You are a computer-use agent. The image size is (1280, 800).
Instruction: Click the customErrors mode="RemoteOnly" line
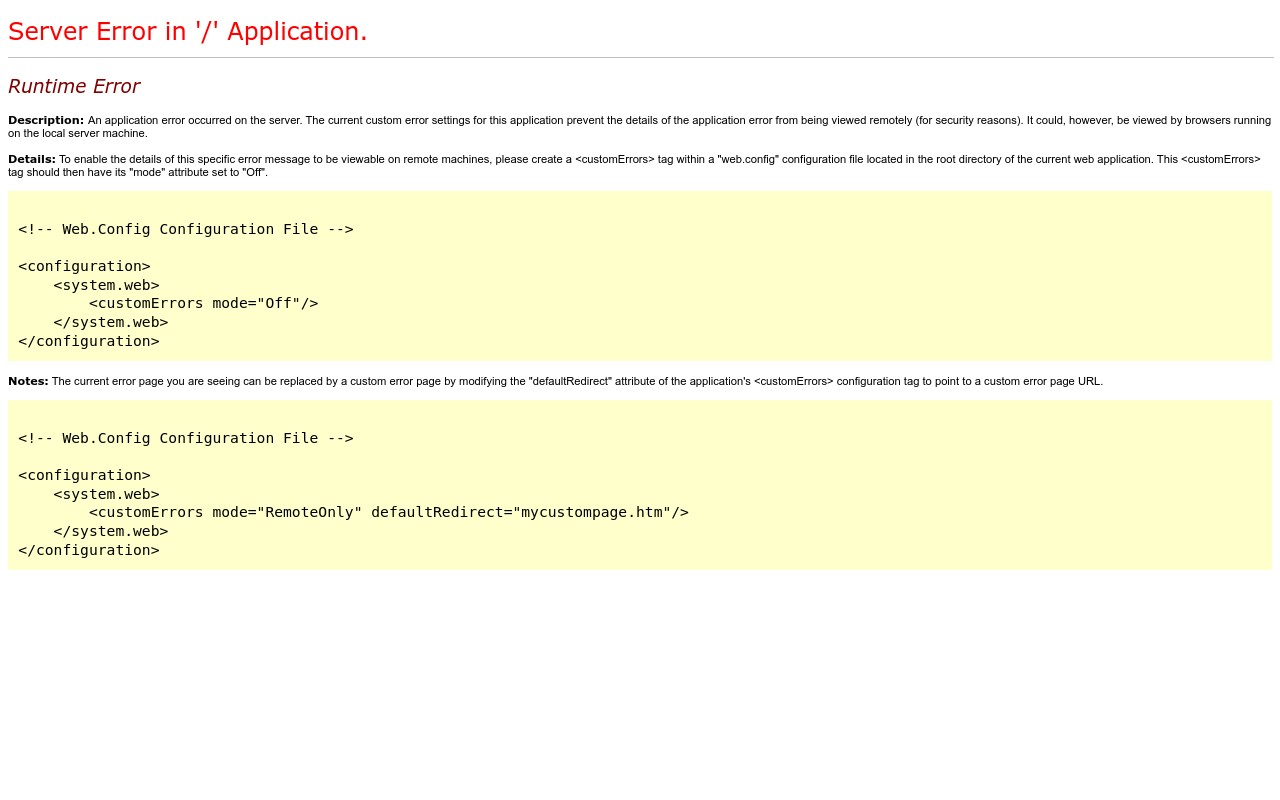tap(388, 512)
